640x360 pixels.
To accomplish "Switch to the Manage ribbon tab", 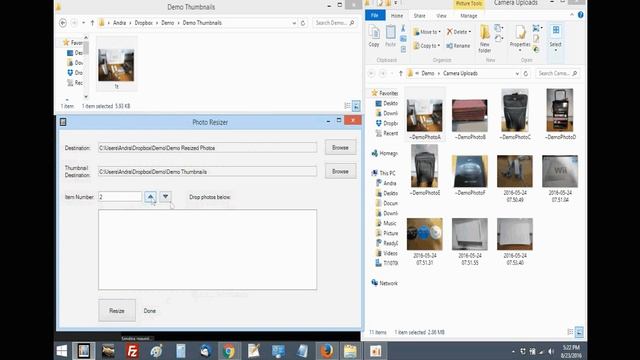I will [x=469, y=16].
